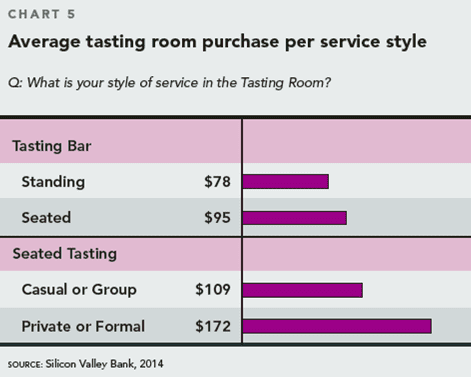Click the Private or Formal label
Viewport: 472px width, 378px height.
tap(83, 326)
